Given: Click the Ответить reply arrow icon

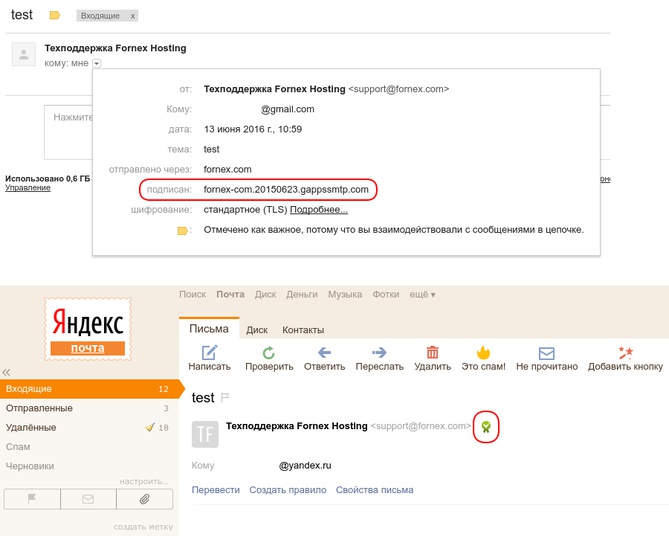Looking at the screenshot, I should tap(324, 352).
